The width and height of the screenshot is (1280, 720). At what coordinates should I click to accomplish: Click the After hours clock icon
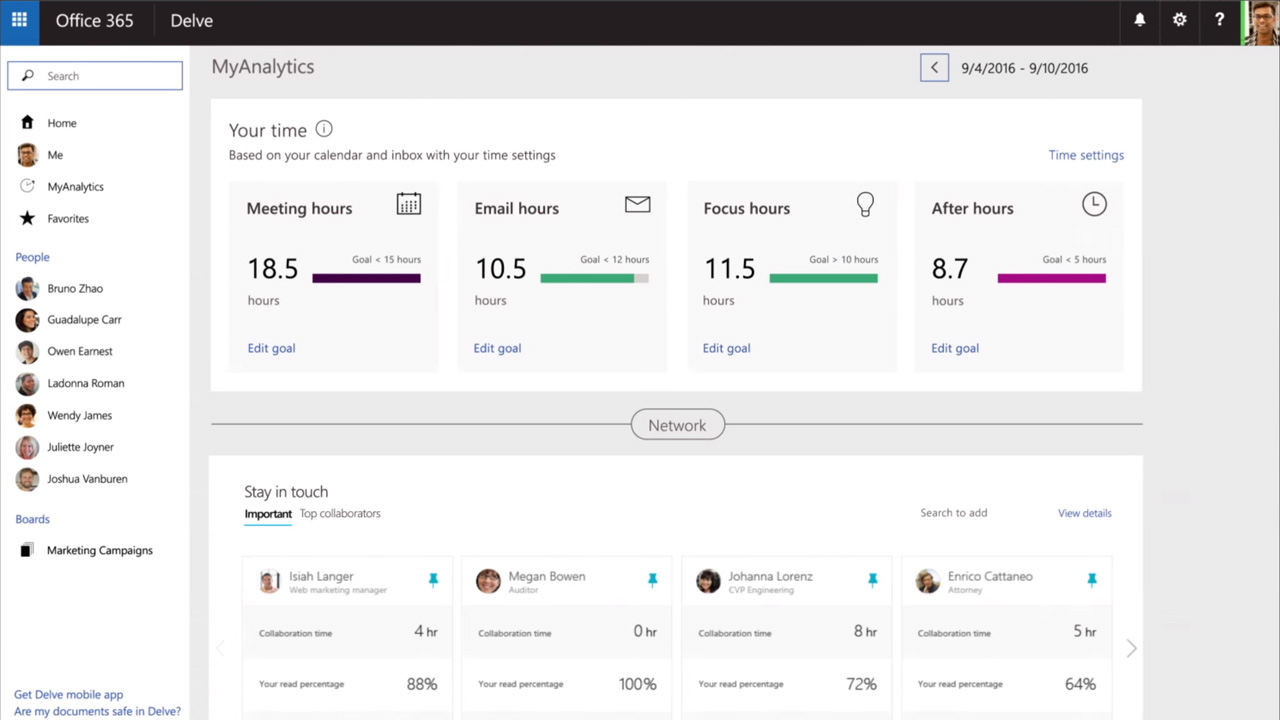coord(1094,204)
